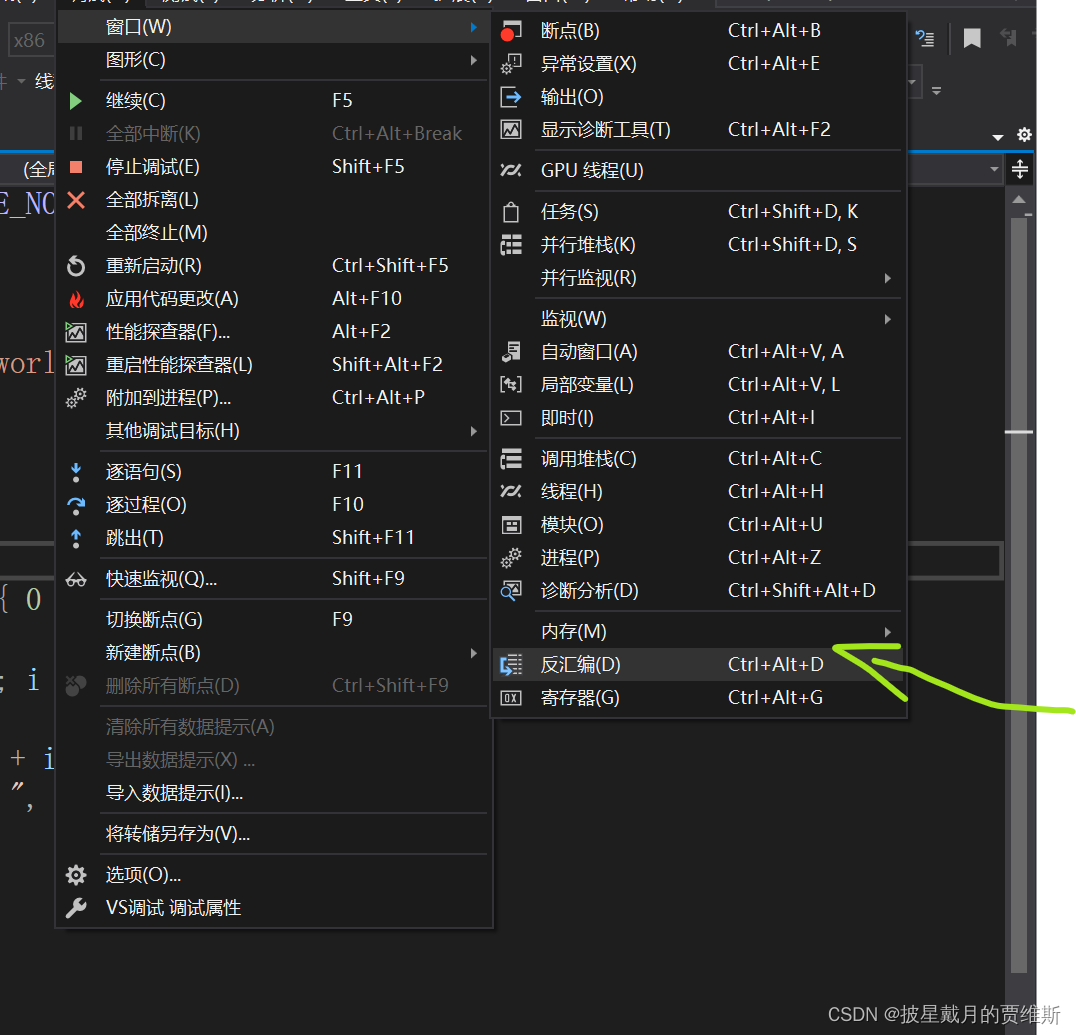Click the Output window arrow icon
Screen dimensions: 1076x1035
pos(511,97)
